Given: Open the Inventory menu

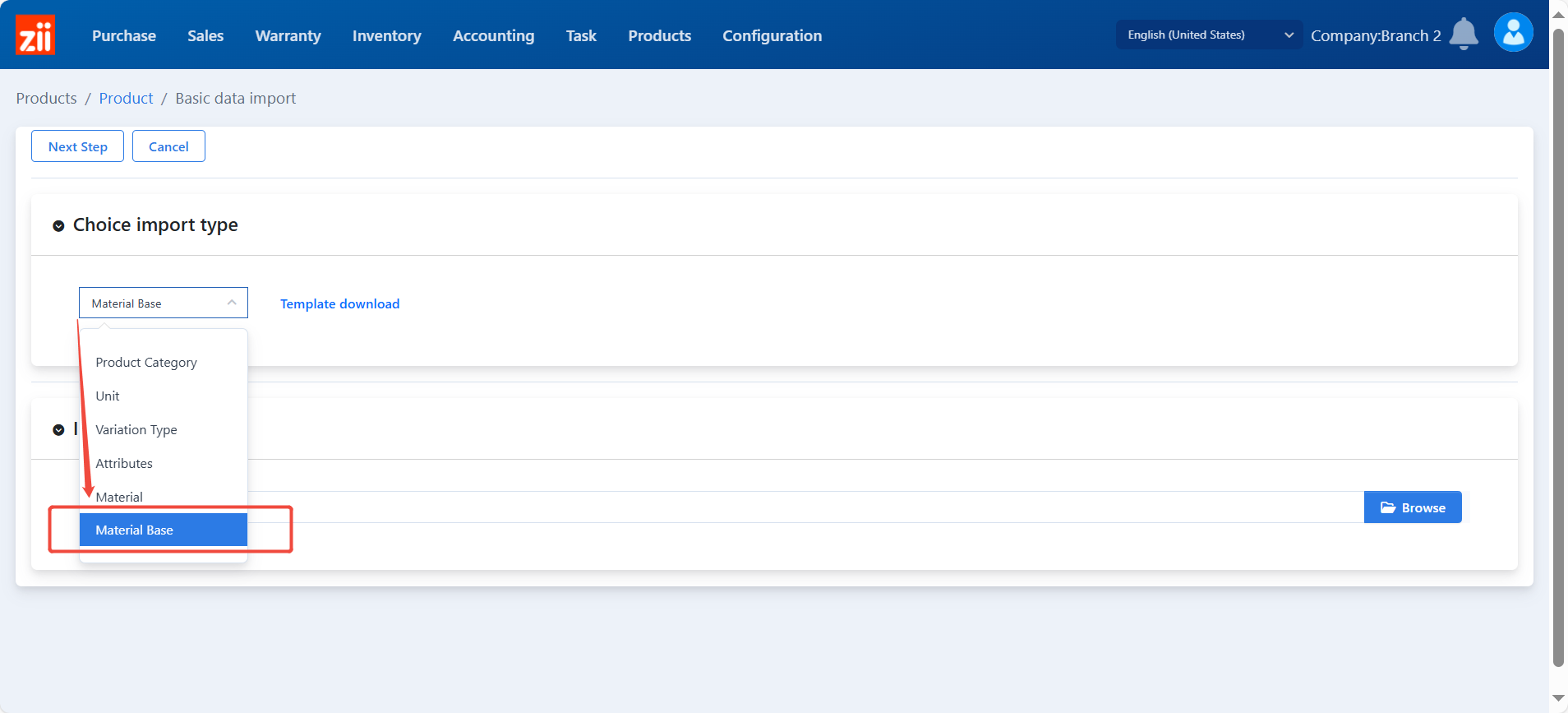Looking at the screenshot, I should point(386,35).
